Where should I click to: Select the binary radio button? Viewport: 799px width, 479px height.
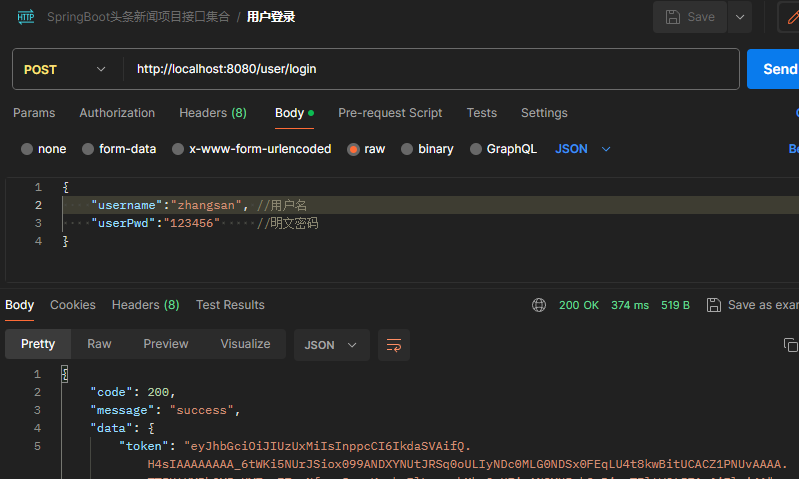click(x=407, y=149)
